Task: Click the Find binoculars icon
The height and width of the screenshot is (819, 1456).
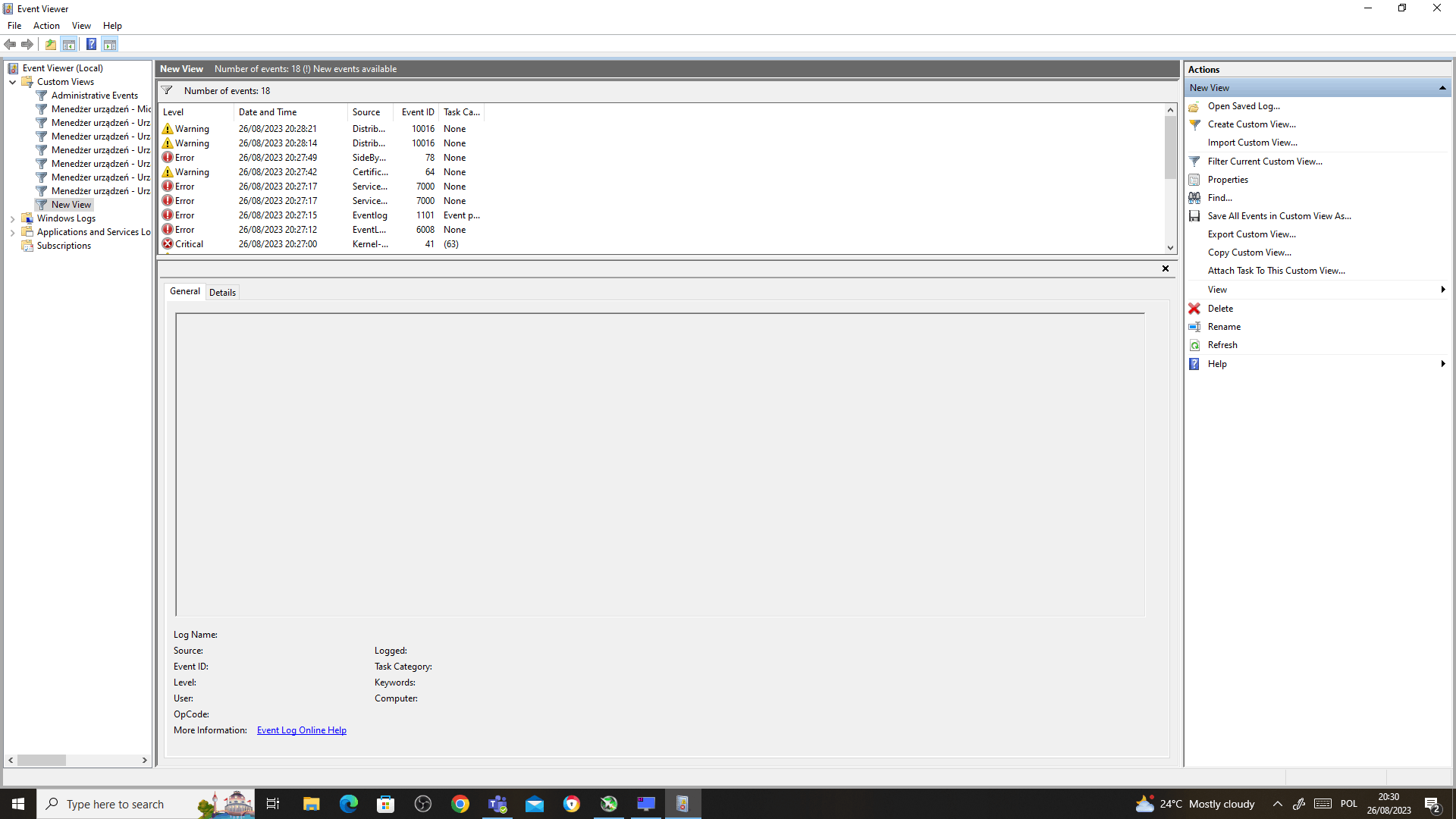Action: point(1194,198)
